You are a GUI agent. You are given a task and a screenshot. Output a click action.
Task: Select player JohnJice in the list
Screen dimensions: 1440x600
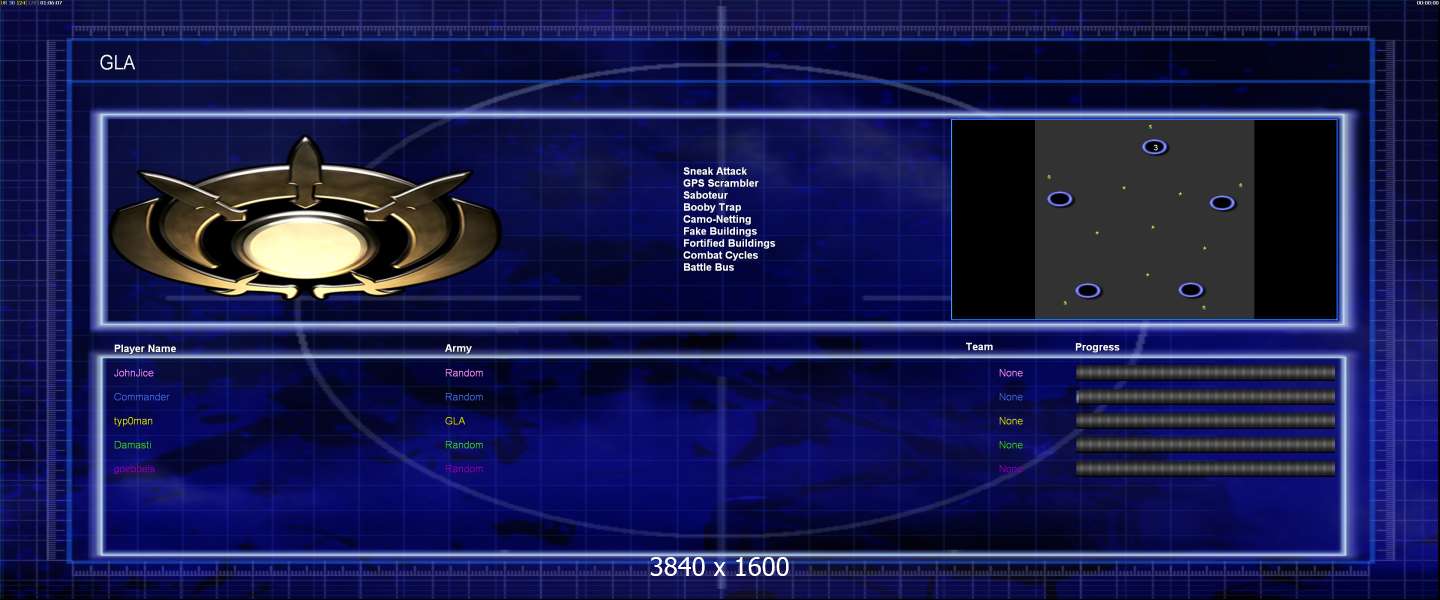134,373
